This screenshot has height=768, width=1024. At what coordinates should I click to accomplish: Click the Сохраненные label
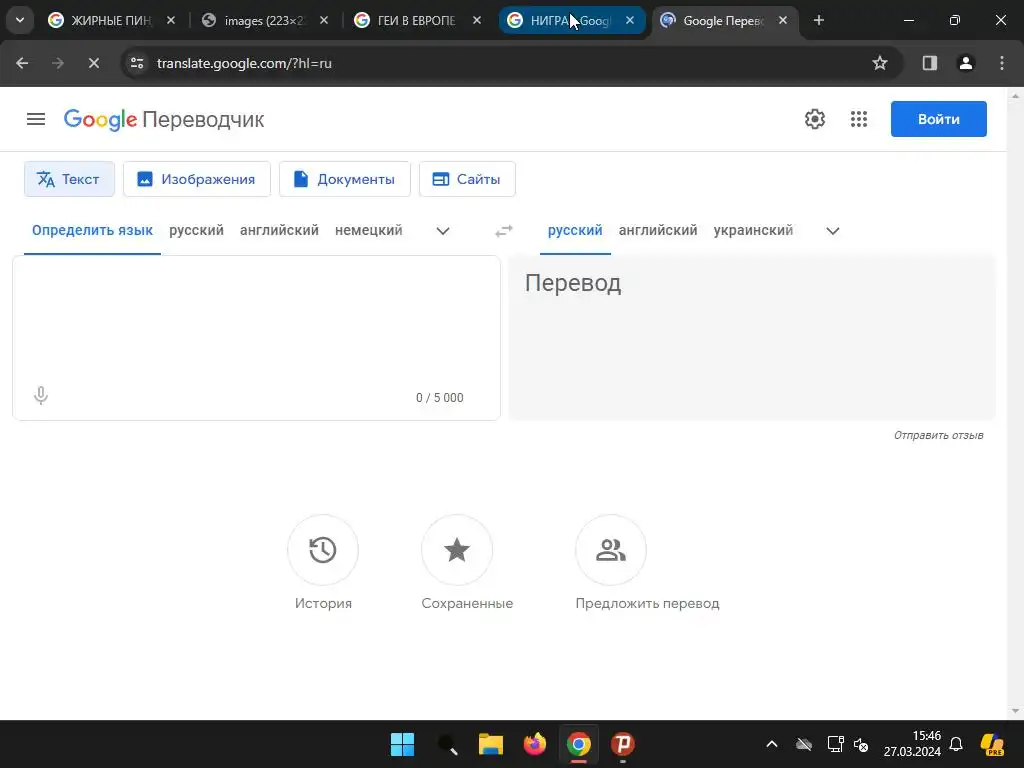pyautogui.click(x=467, y=603)
